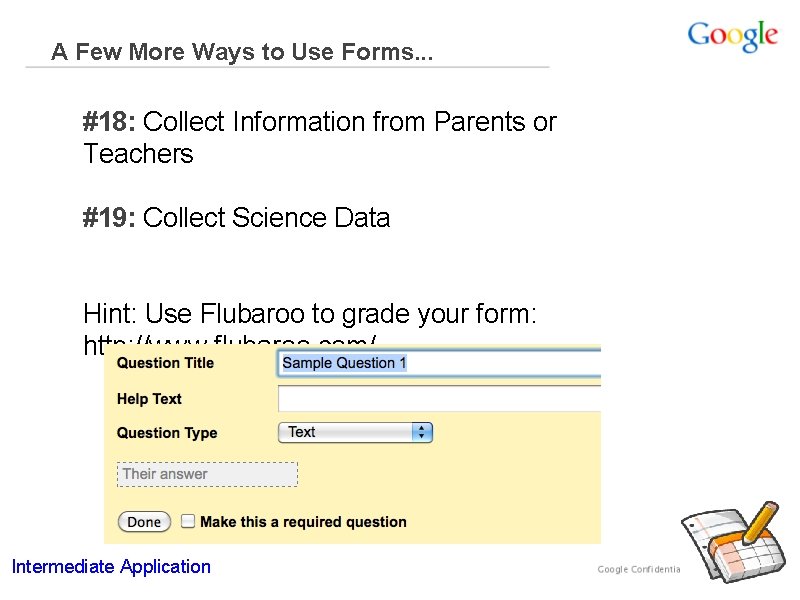
Task: Click the 'Make this a required question' label
Action: click(303, 522)
